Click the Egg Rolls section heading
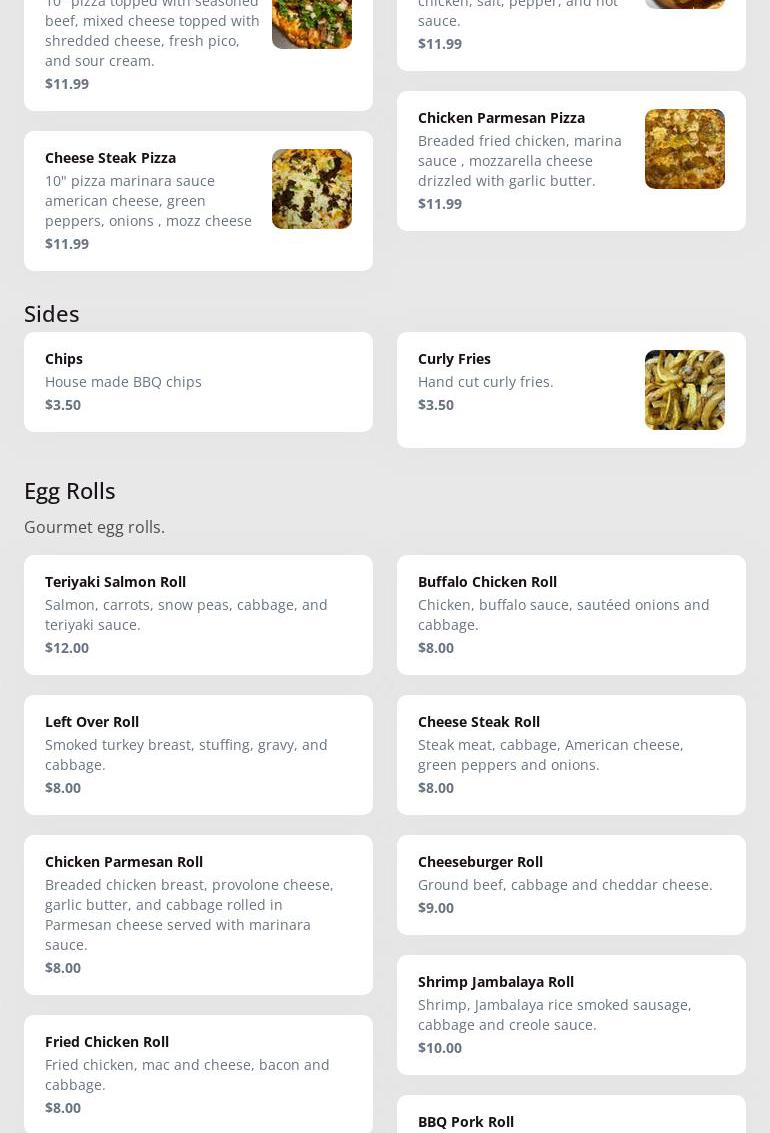 pos(70,490)
